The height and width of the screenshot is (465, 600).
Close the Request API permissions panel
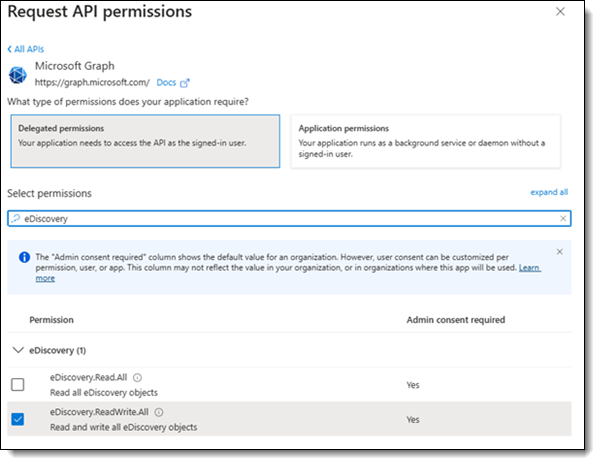click(x=560, y=12)
